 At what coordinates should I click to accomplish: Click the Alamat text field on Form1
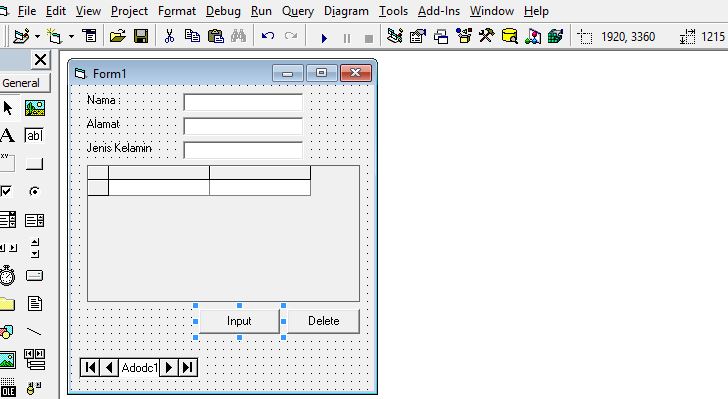coord(243,126)
